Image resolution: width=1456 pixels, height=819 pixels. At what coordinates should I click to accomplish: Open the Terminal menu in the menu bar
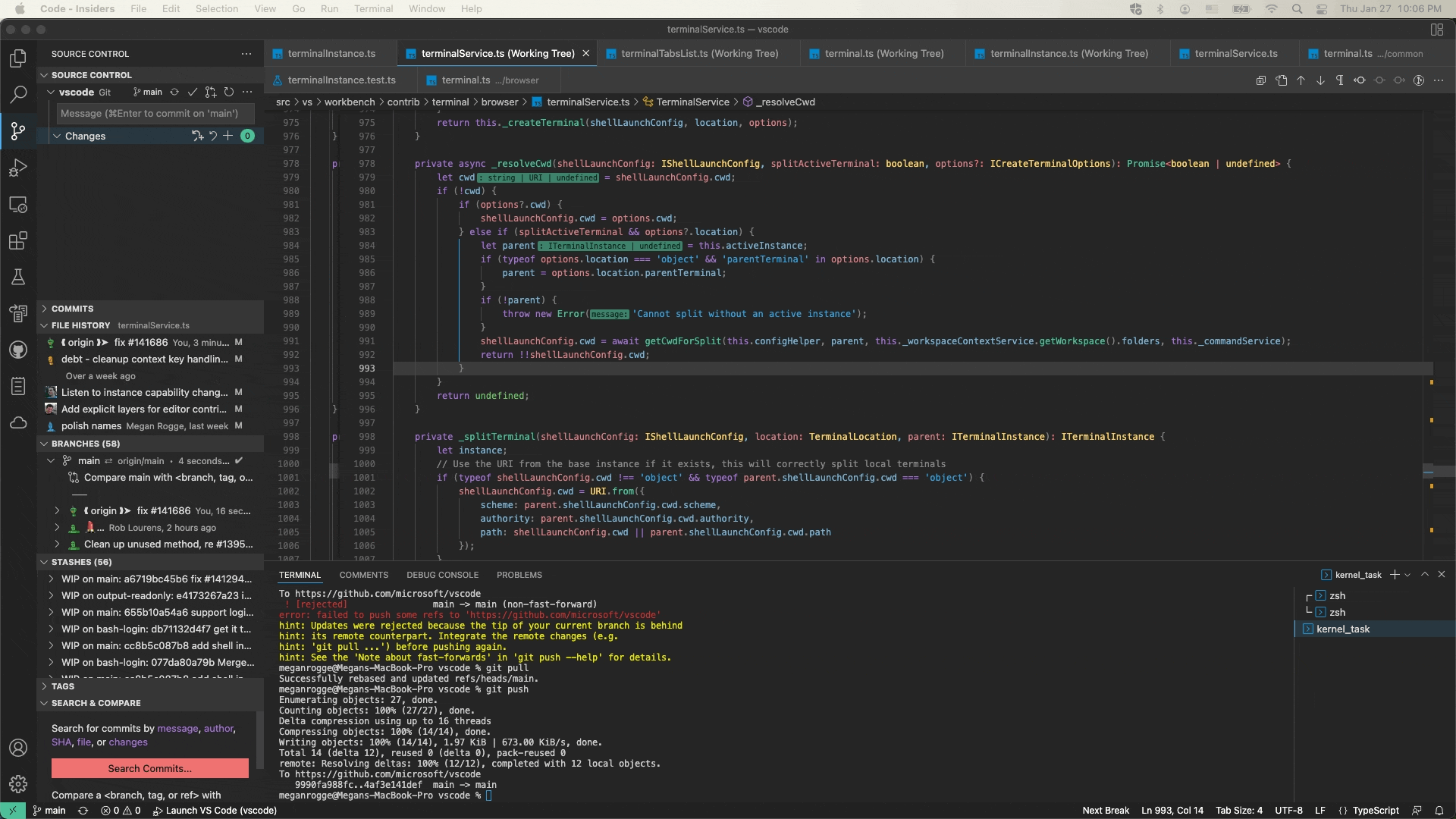click(x=372, y=8)
